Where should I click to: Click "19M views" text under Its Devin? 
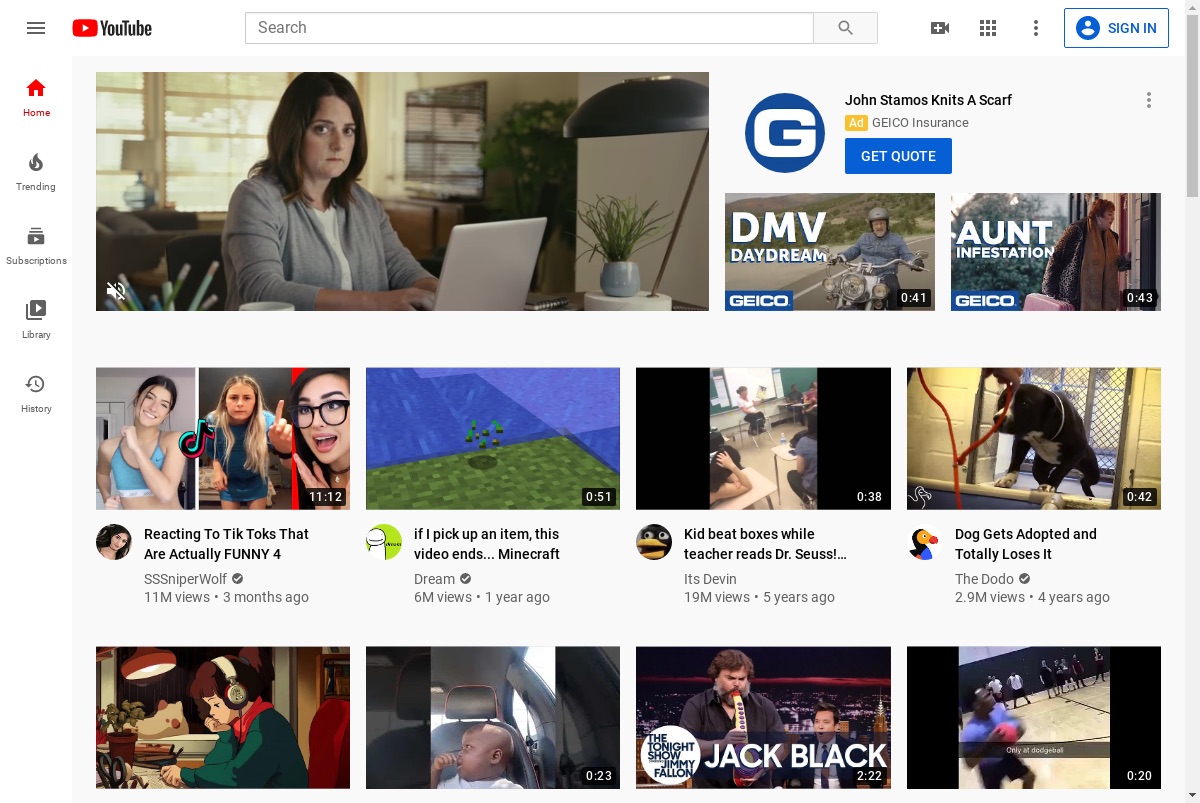(x=717, y=597)
